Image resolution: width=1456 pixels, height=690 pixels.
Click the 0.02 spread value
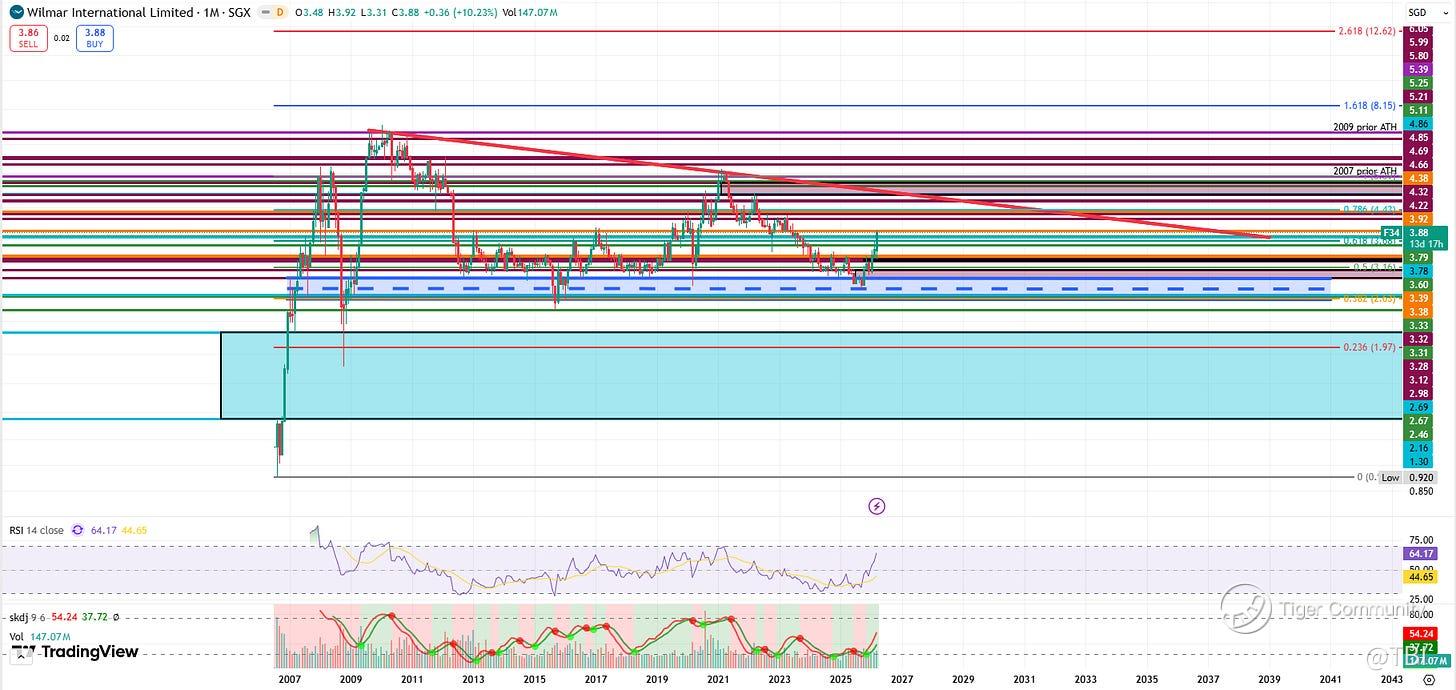click(x=62, y=38)
